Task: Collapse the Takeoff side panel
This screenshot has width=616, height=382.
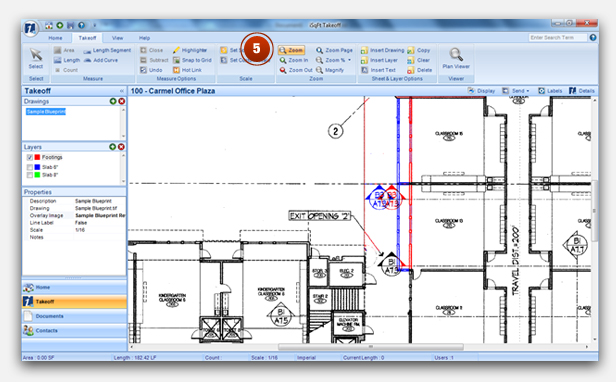Action: pos(122,91)
